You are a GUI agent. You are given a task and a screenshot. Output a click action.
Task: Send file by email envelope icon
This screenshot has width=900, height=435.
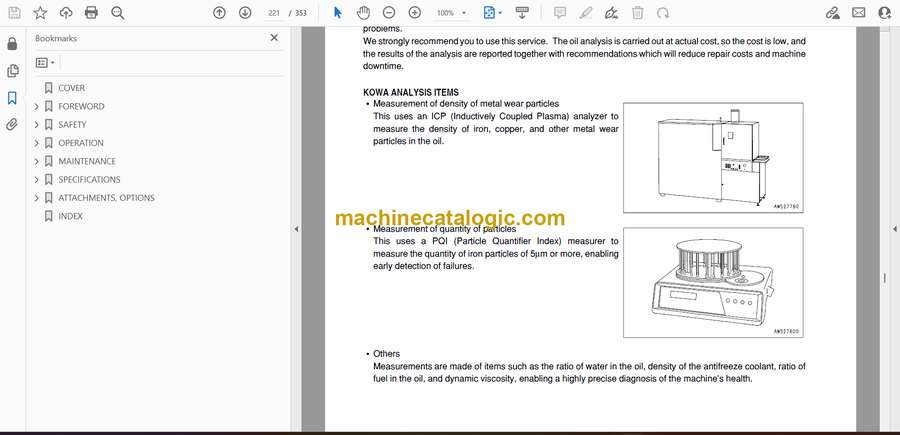859,13
